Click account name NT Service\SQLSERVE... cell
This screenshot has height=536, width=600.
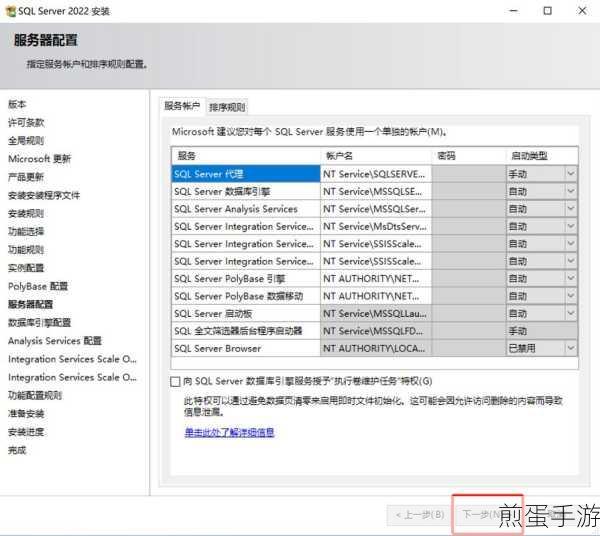[376, 174]
